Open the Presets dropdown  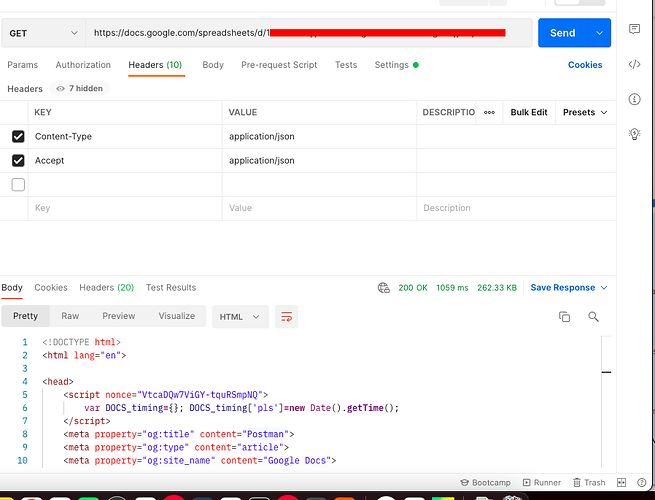585,112
